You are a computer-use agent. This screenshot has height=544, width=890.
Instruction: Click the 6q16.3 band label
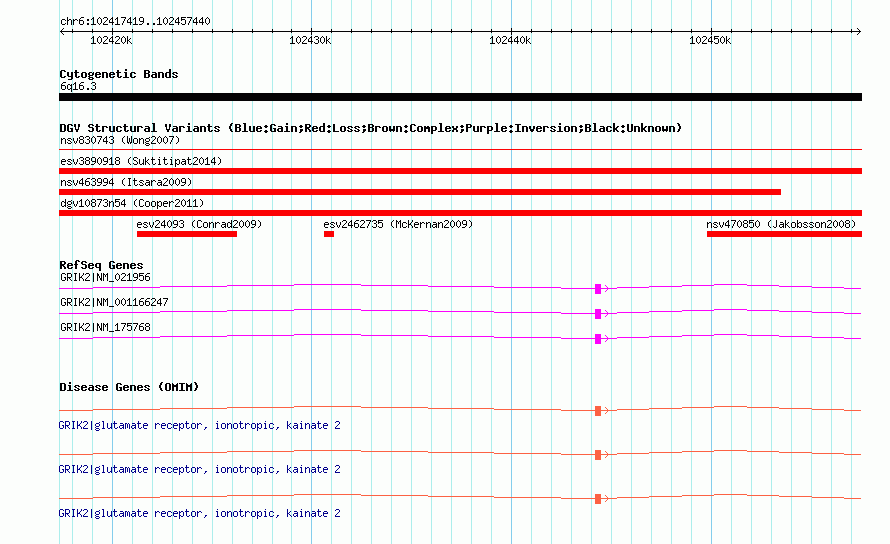coord(78,86)
